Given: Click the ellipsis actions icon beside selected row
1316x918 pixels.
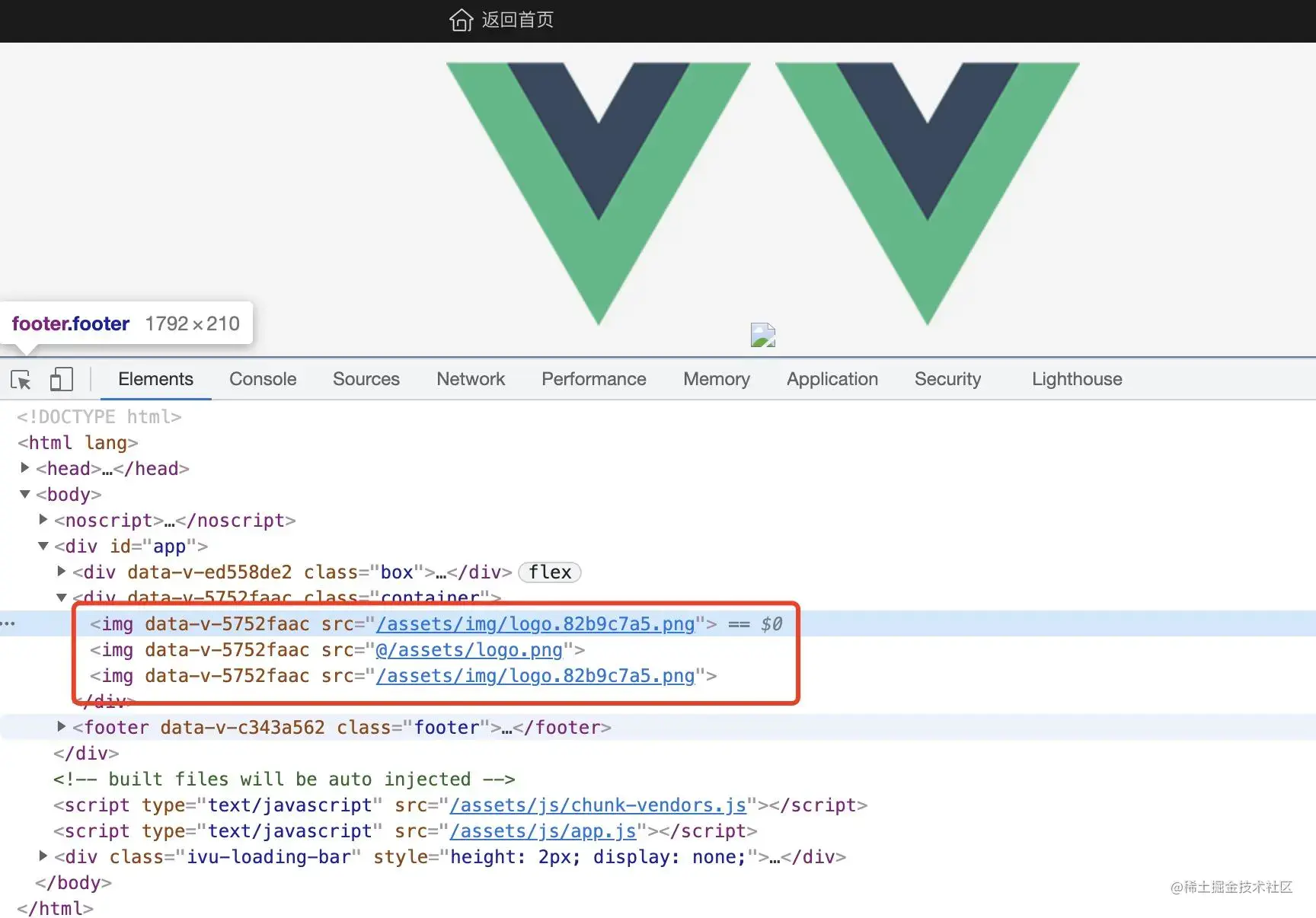Looking at the screenshot, I should pos(8,623).
